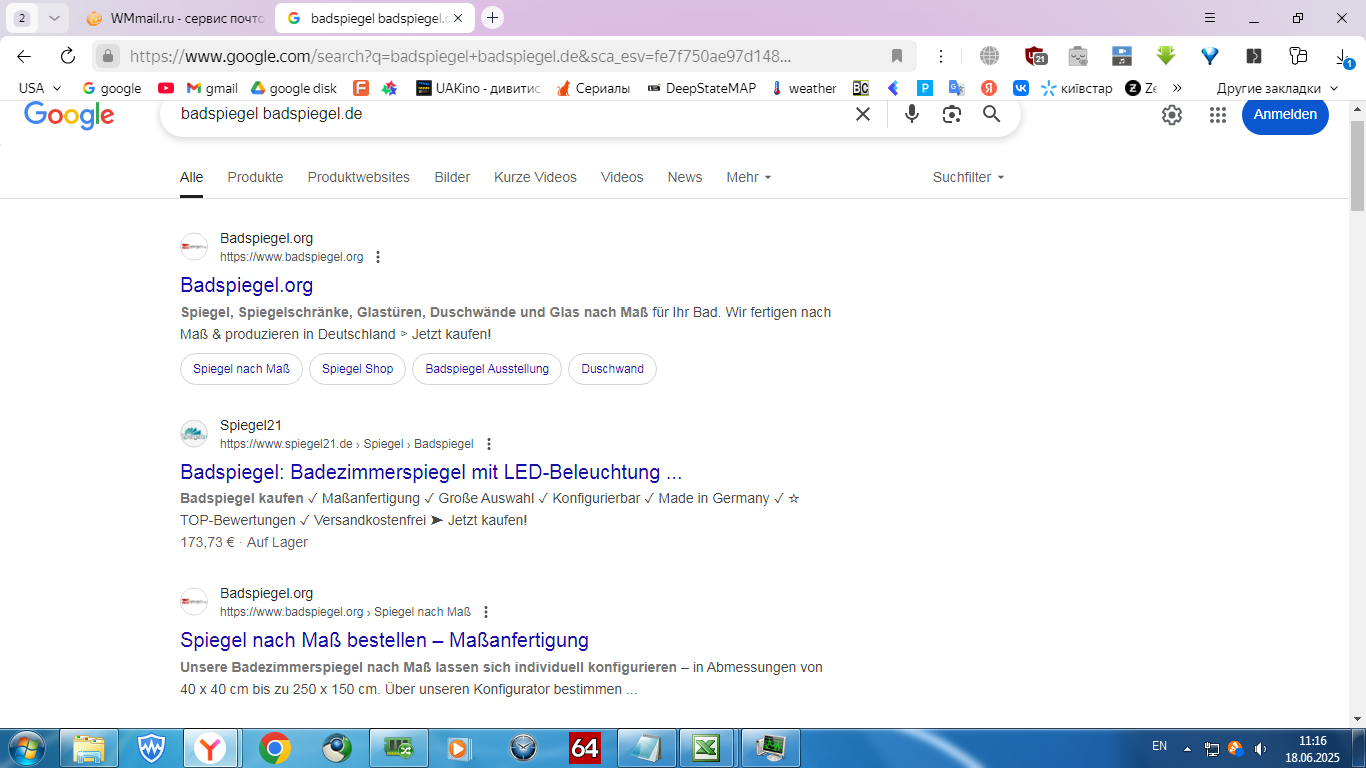
Task: Click the Duschwand sitelink chip
Action: [612, 369]
